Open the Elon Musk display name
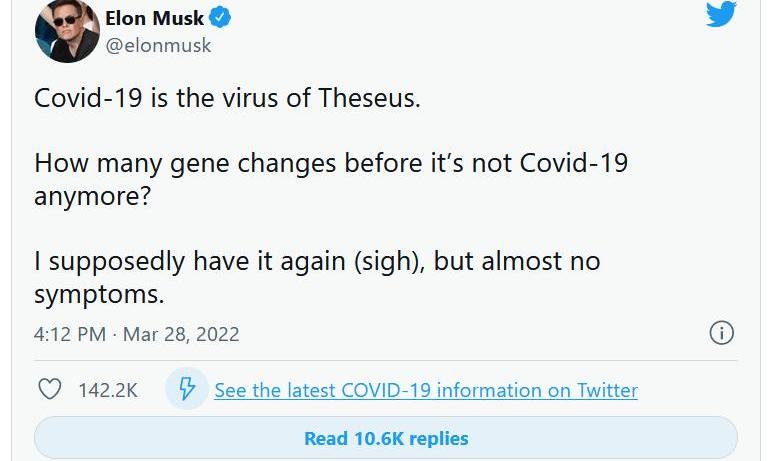This screenshot has height=461, width=772. tap(155, 18)
